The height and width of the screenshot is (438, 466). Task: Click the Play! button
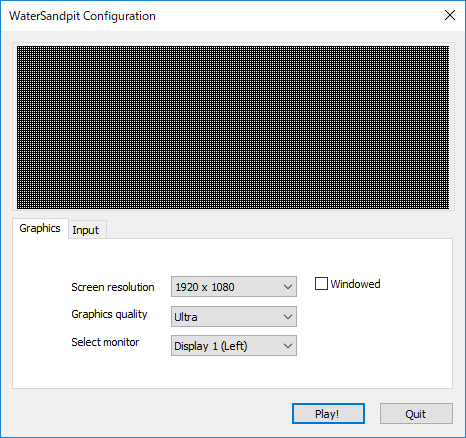click(328, 414)
